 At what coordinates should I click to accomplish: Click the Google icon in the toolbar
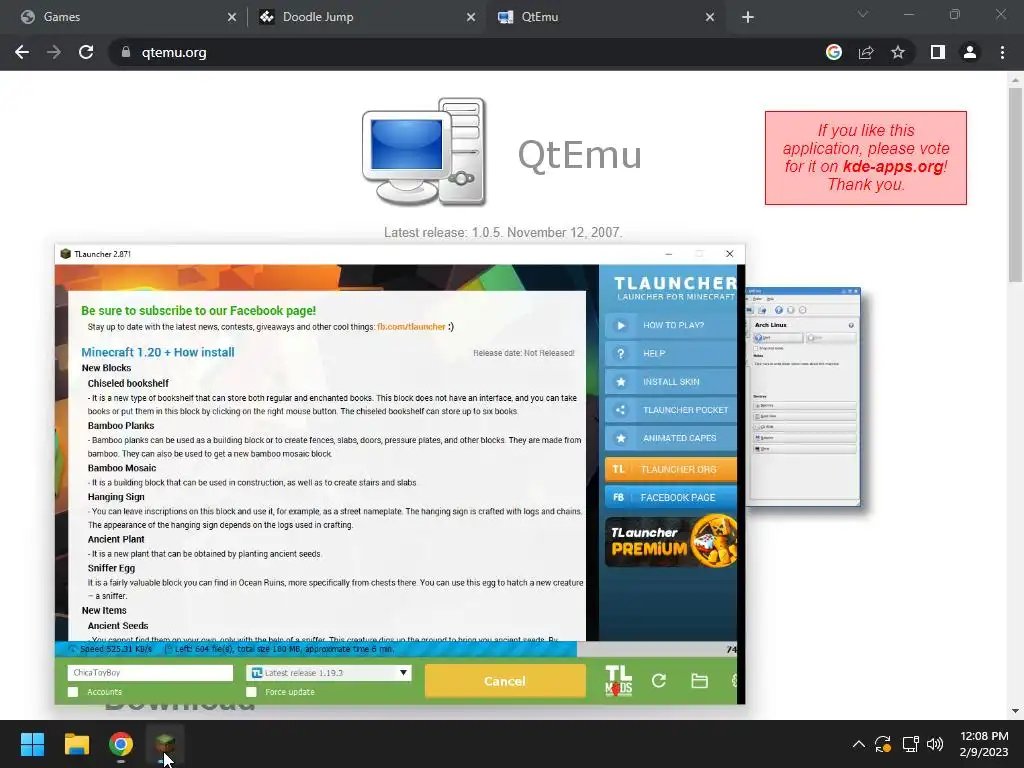[834, 52]
